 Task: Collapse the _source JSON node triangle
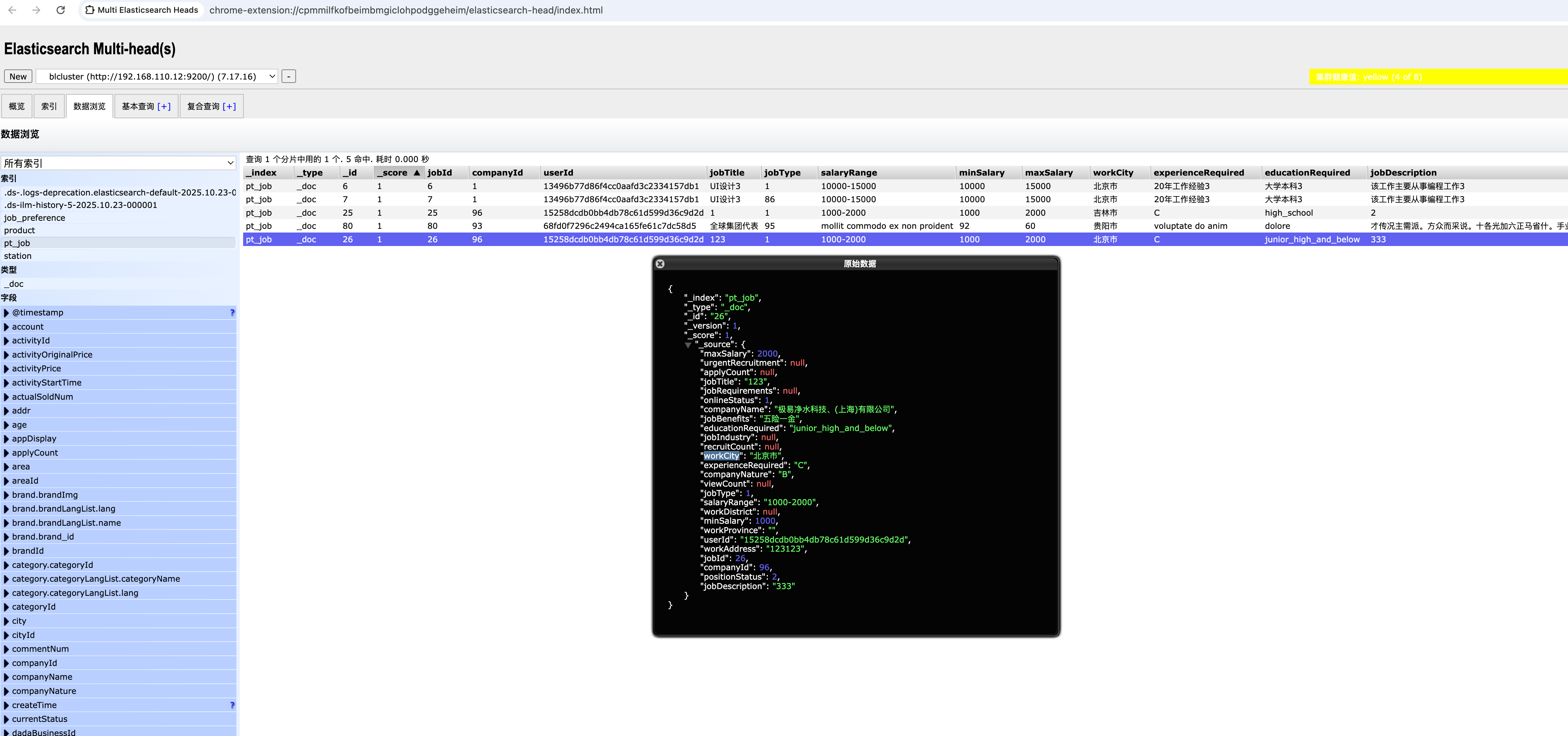(688, 345)
